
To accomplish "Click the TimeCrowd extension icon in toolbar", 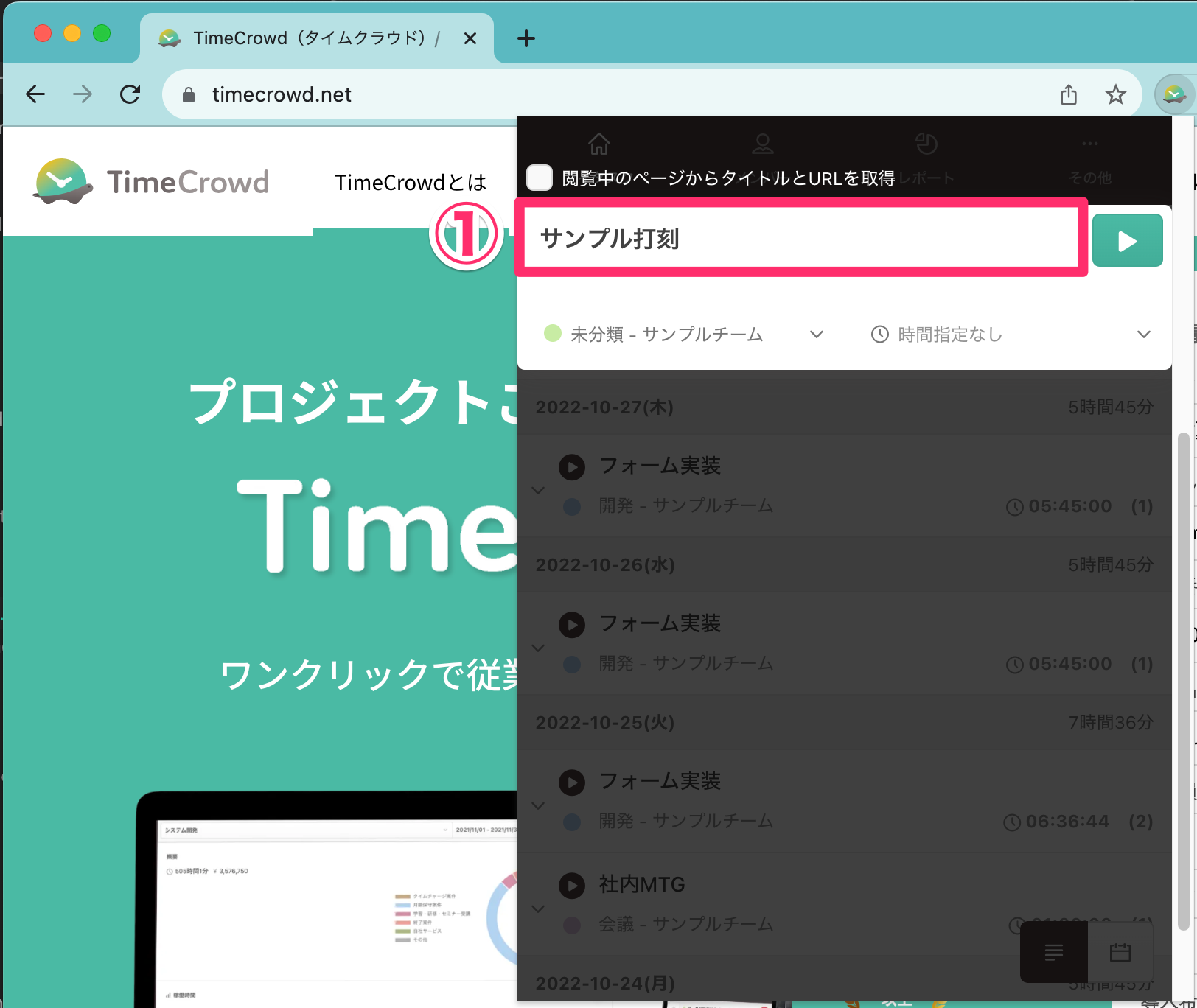I will [x=1173, y=94].
